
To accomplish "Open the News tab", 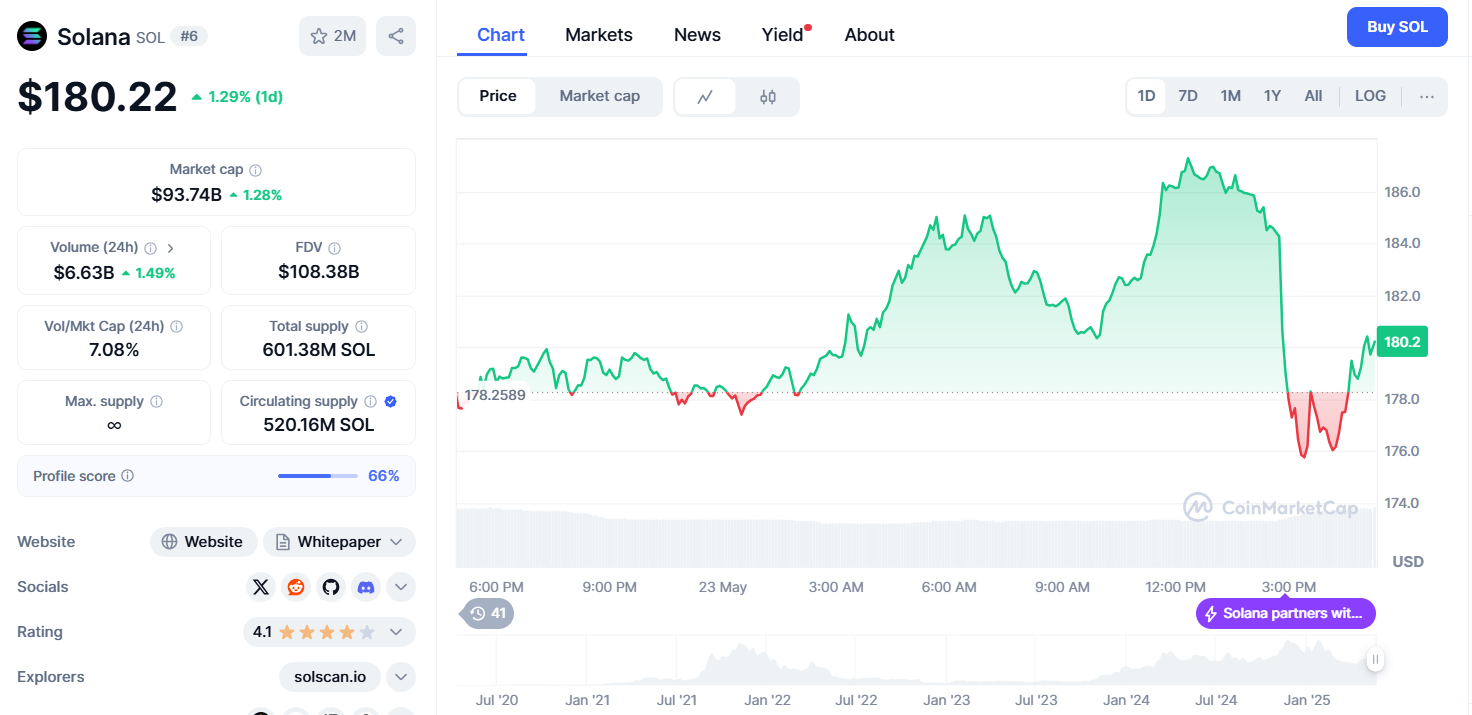I will click(x=697, y=35).
